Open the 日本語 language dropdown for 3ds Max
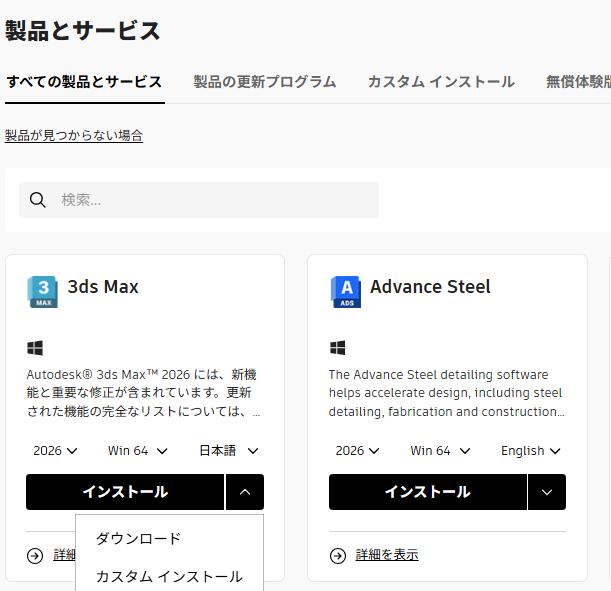 pyautogui.click(x=229, y=451)
